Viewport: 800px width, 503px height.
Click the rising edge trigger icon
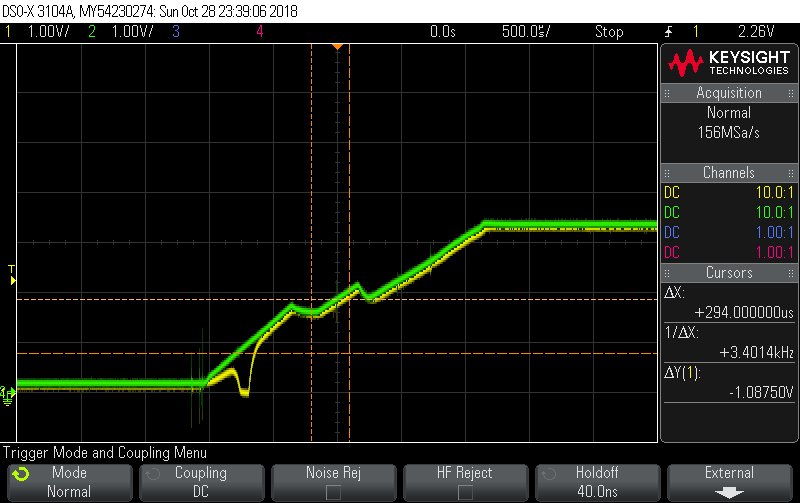668,32
